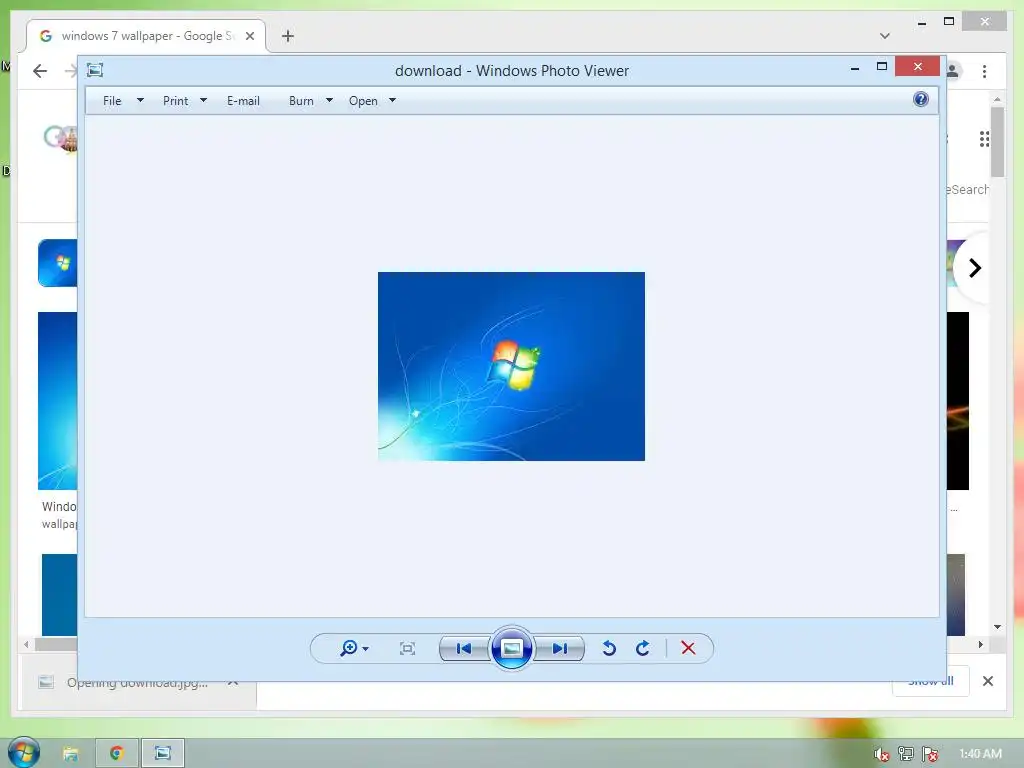1024x768 pixels.
Task: Start the slide show
Action: coord(511,648)
